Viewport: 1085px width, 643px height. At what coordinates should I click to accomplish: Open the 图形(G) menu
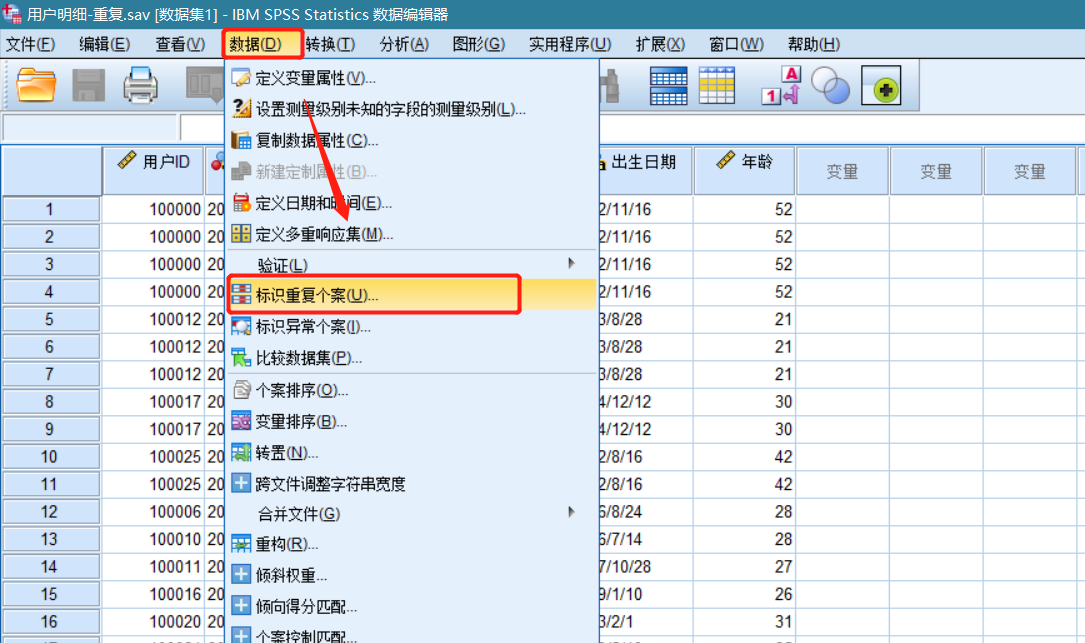(x=479, y=44)
